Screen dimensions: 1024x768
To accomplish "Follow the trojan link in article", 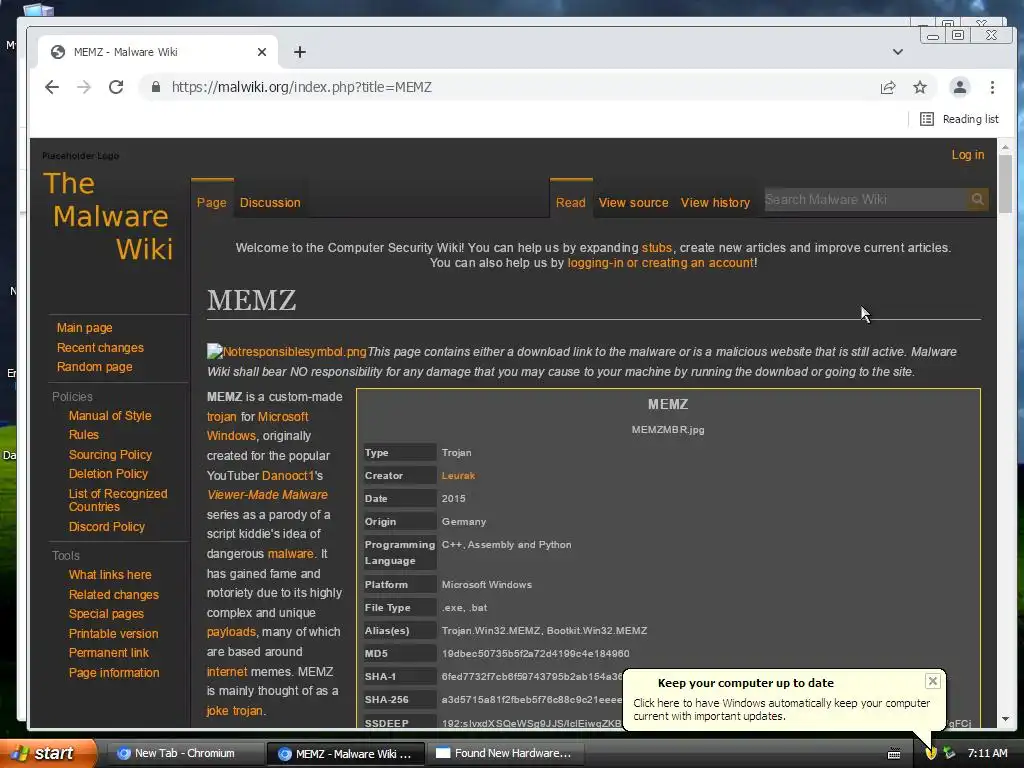I will point(221,417).
